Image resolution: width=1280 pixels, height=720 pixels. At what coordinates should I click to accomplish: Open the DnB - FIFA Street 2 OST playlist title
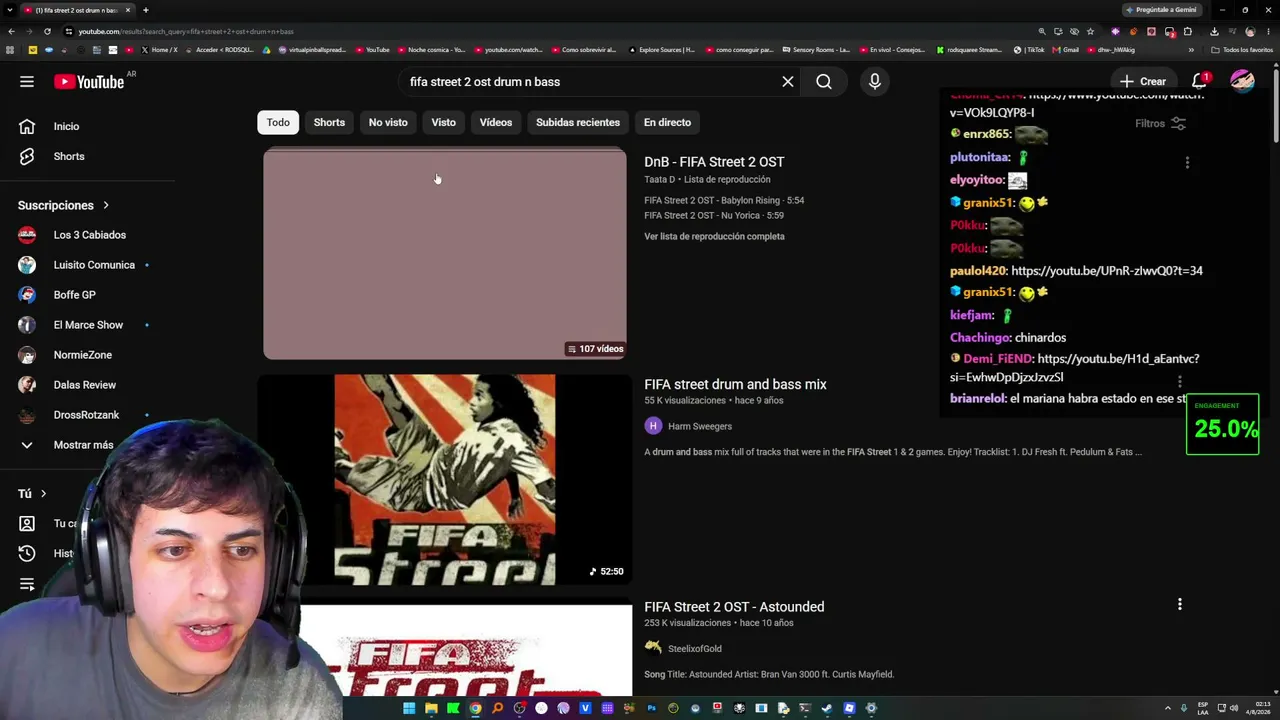tap(714, 162)
